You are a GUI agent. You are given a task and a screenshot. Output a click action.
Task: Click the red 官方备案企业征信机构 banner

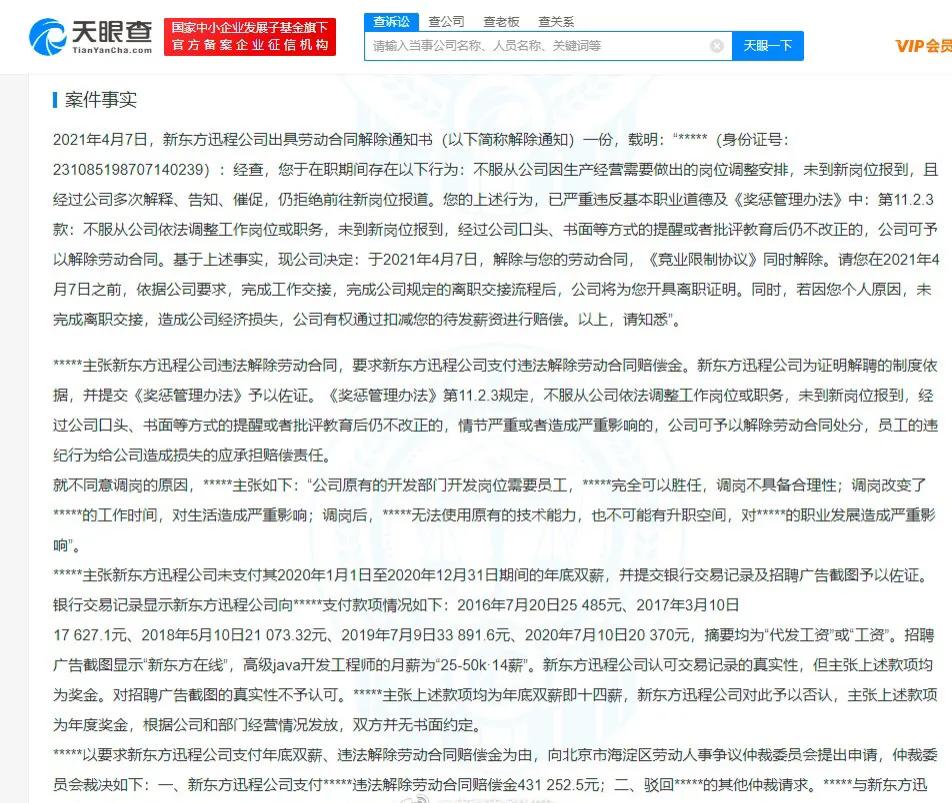click(x=250, y=37)
